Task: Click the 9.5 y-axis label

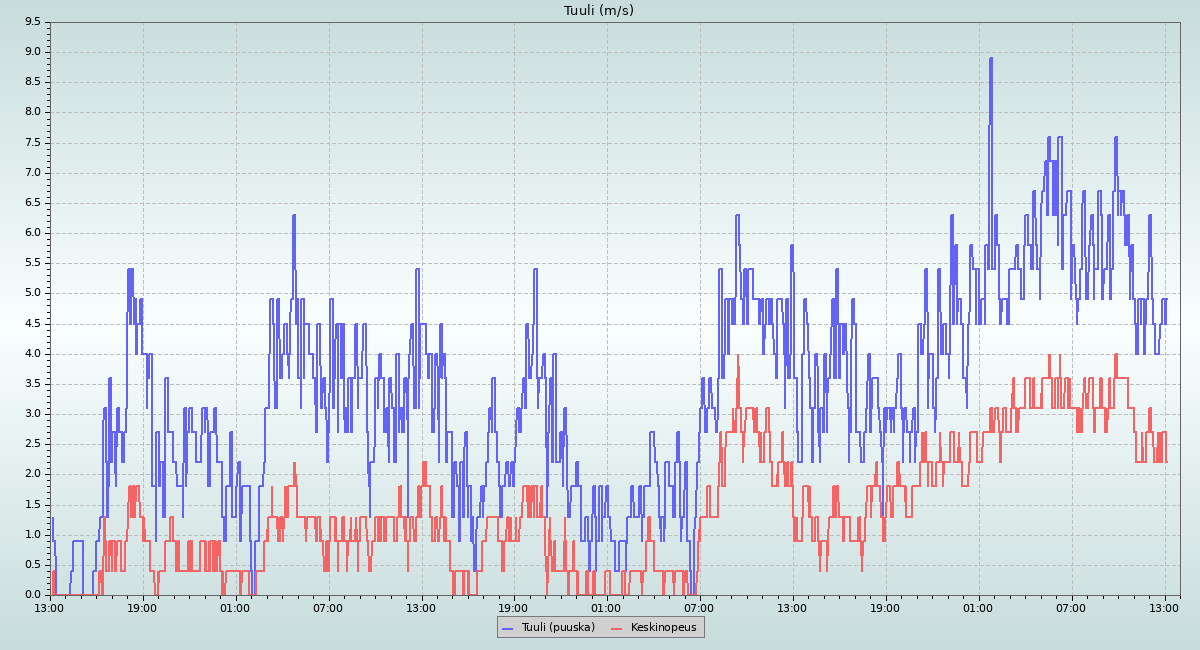Action: click(32, 21)
